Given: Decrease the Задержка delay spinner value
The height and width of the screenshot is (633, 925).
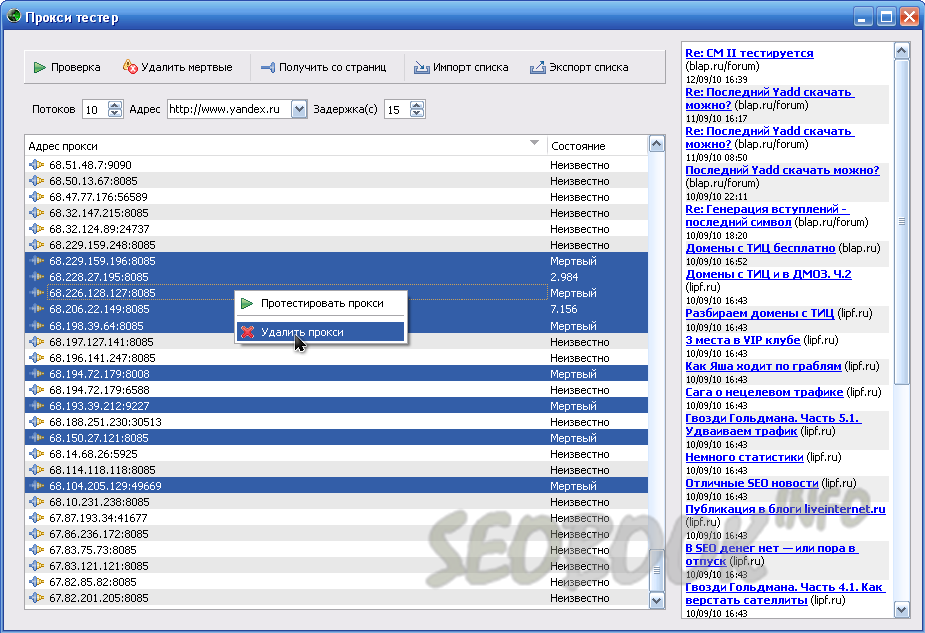Looking at the screenshot, I should pyautogui.click(x=418, y=114).
